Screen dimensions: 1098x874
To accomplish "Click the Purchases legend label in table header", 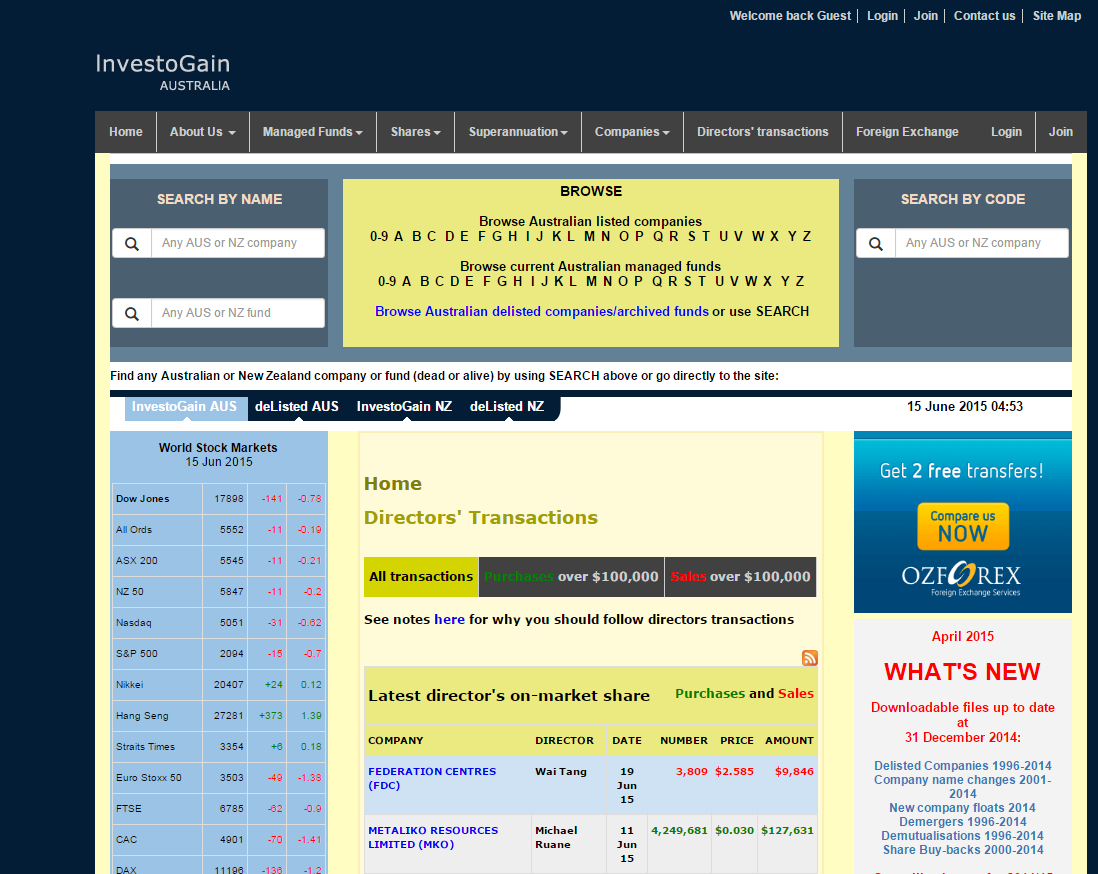I will [710, 693].
